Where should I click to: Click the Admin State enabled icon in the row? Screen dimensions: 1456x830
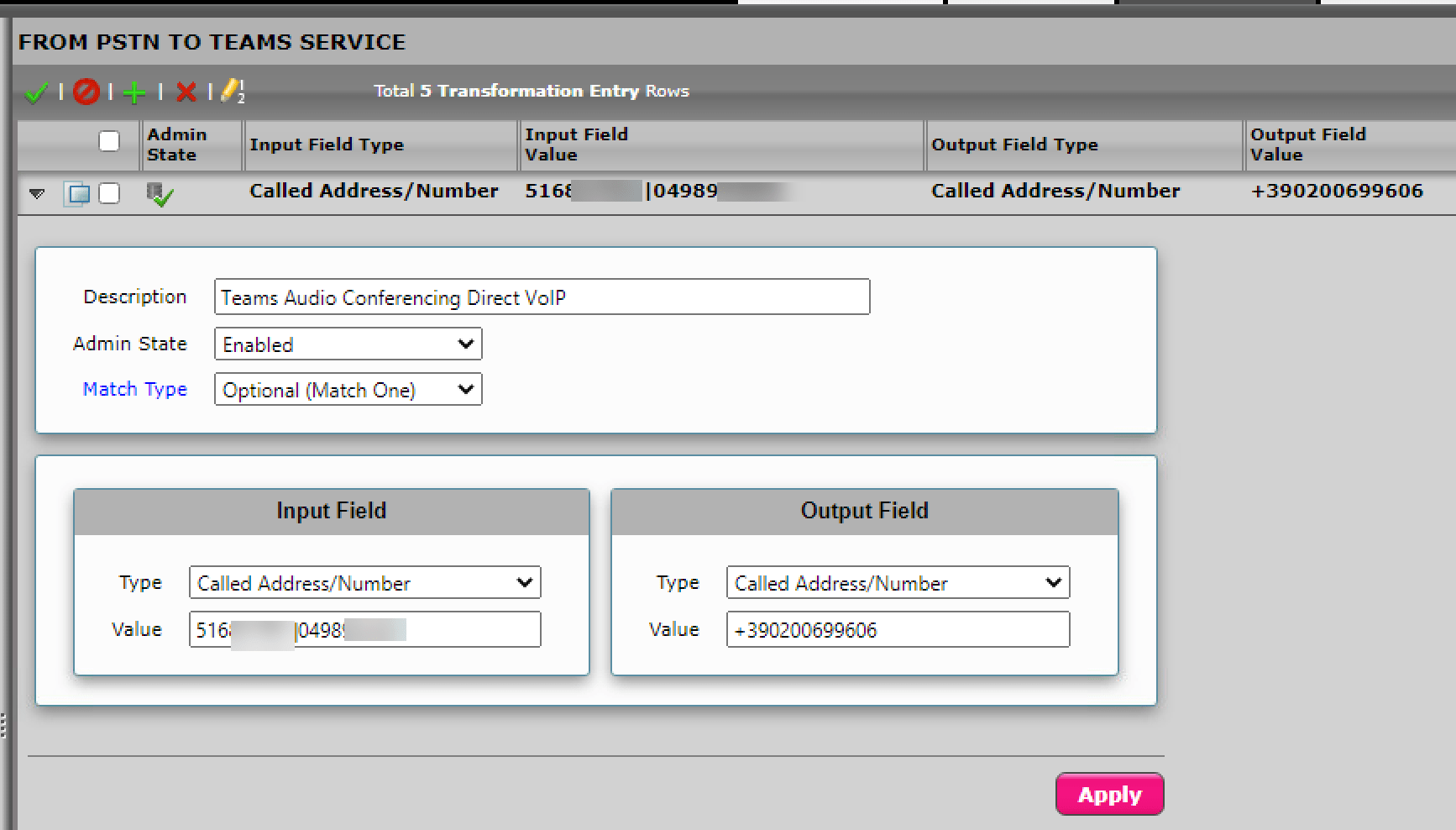click(x=161, y=193)
